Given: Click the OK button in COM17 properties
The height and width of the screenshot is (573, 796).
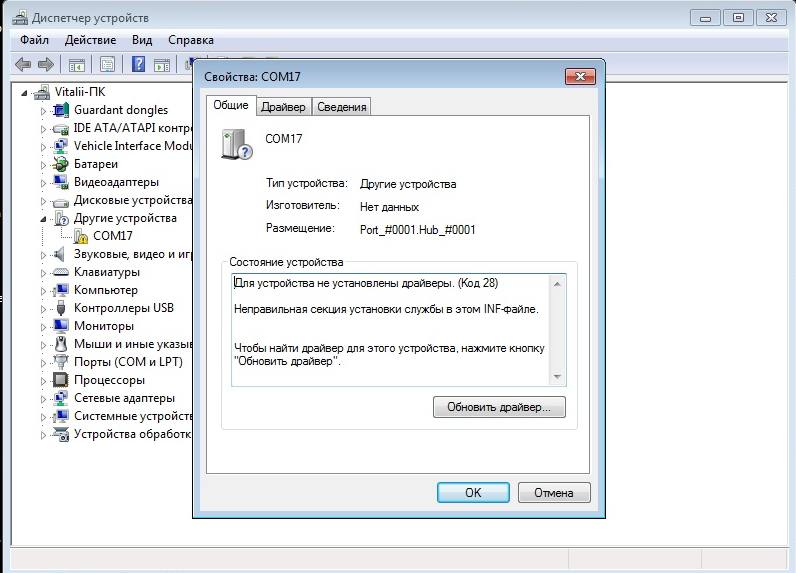Looking at the screenshot, I should (x=473, y=492).
